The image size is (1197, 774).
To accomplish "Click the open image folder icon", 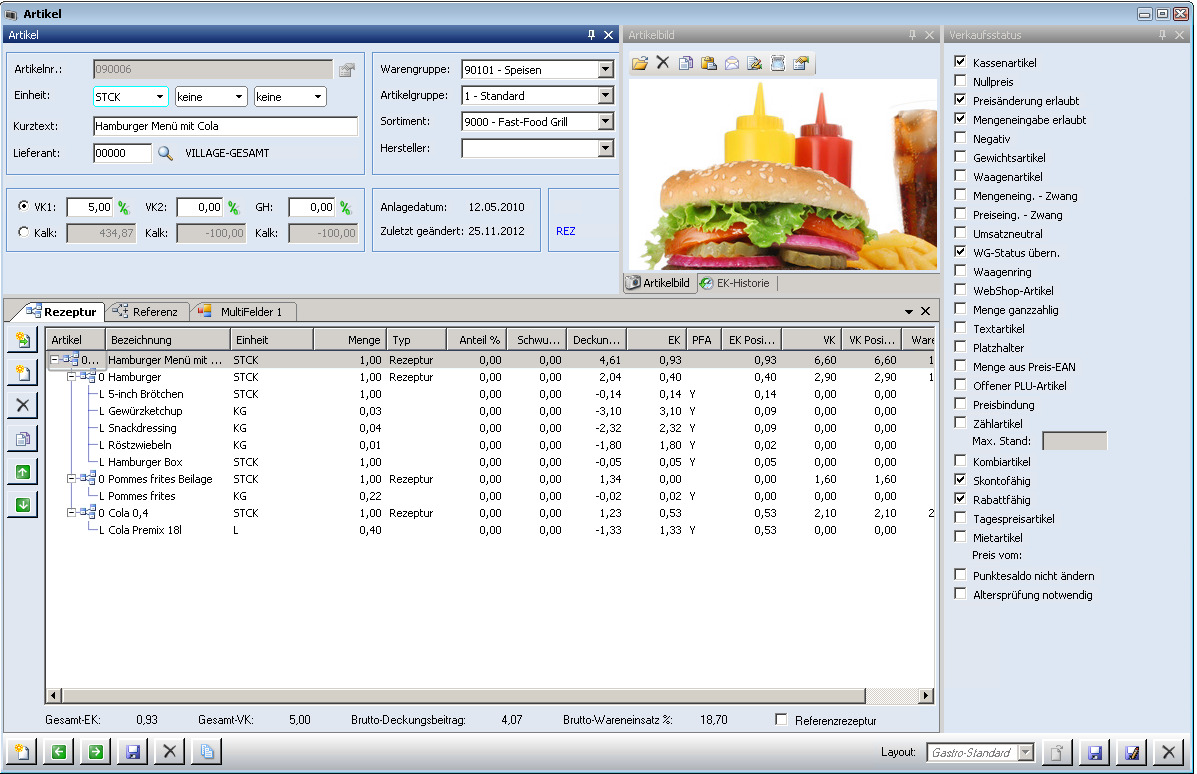I will 640,63.
